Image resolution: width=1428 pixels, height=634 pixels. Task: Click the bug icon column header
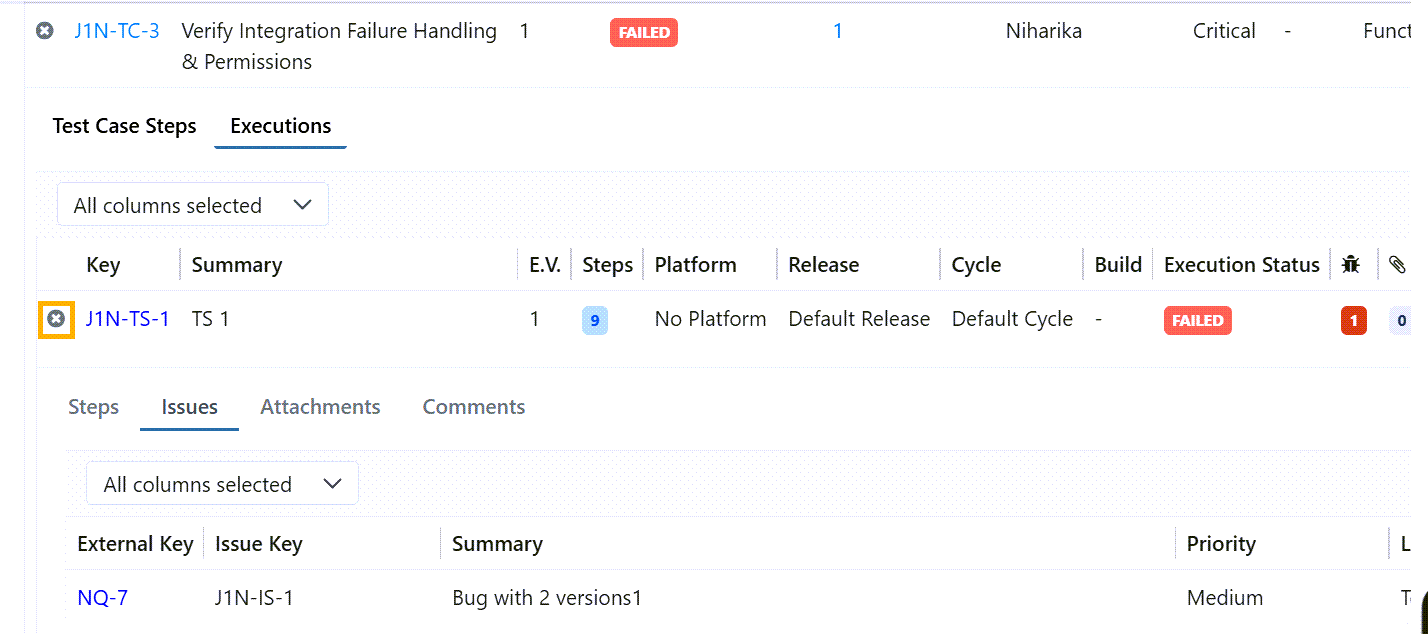pos(1351,265)
